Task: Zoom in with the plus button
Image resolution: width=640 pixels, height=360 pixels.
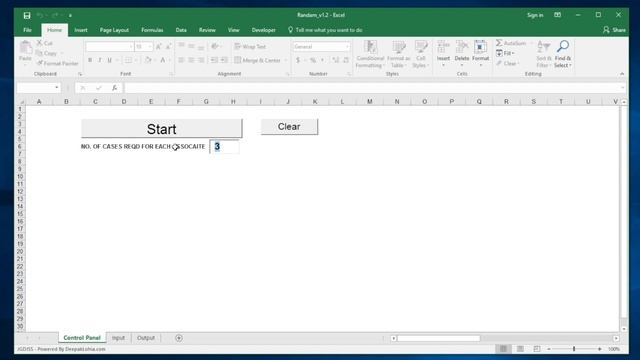Action: [600, 349]
